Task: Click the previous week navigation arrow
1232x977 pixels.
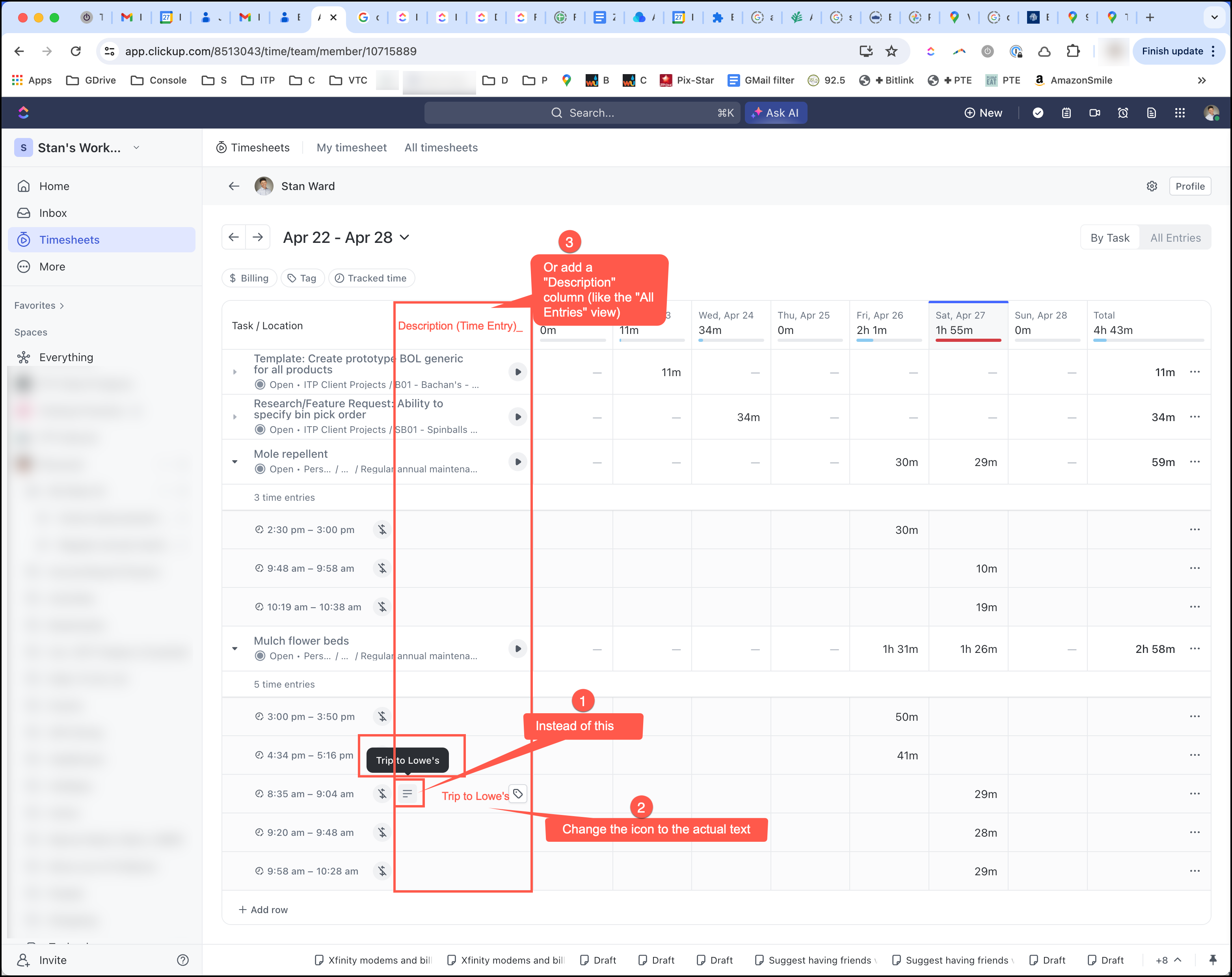Action: (234, 237)
